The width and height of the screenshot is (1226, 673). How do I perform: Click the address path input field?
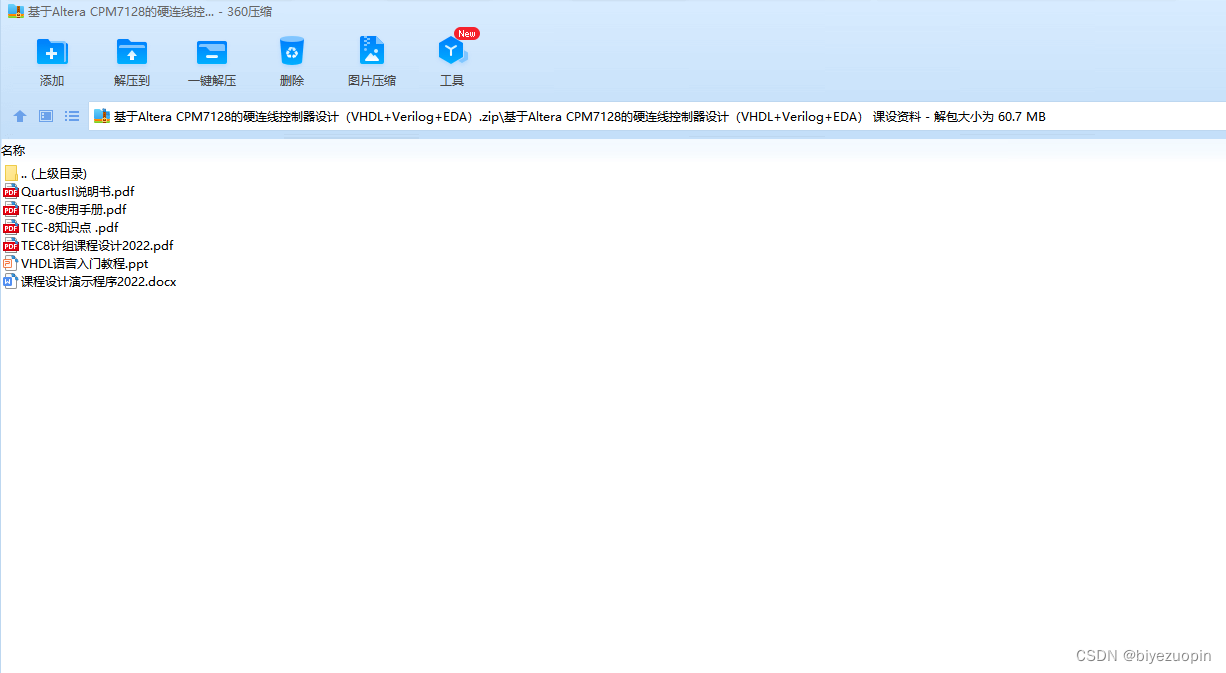[657, 117]
